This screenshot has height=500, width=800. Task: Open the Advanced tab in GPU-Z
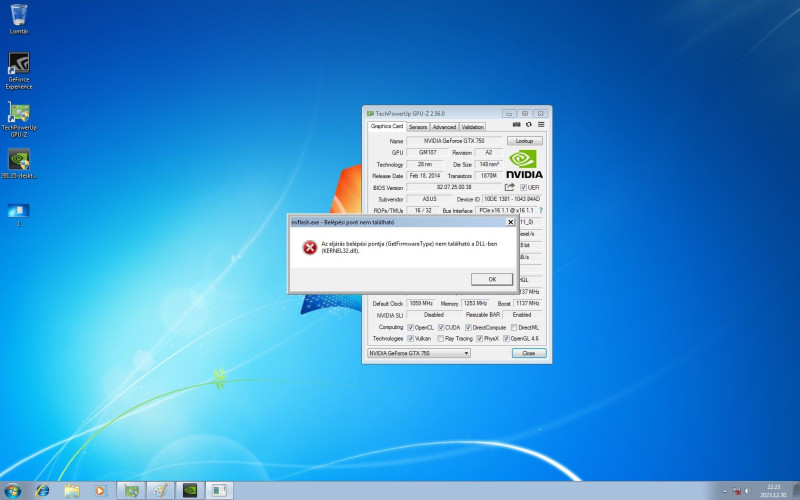(x=444, y=127)
